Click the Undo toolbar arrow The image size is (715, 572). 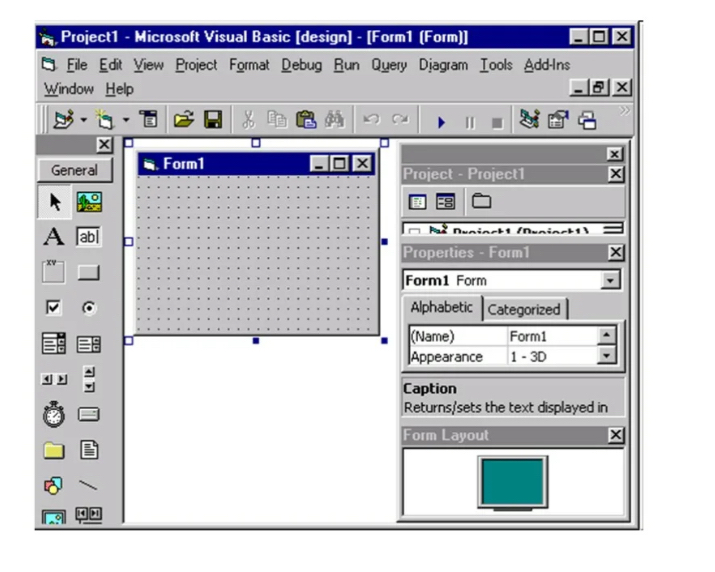click(371, 120)
